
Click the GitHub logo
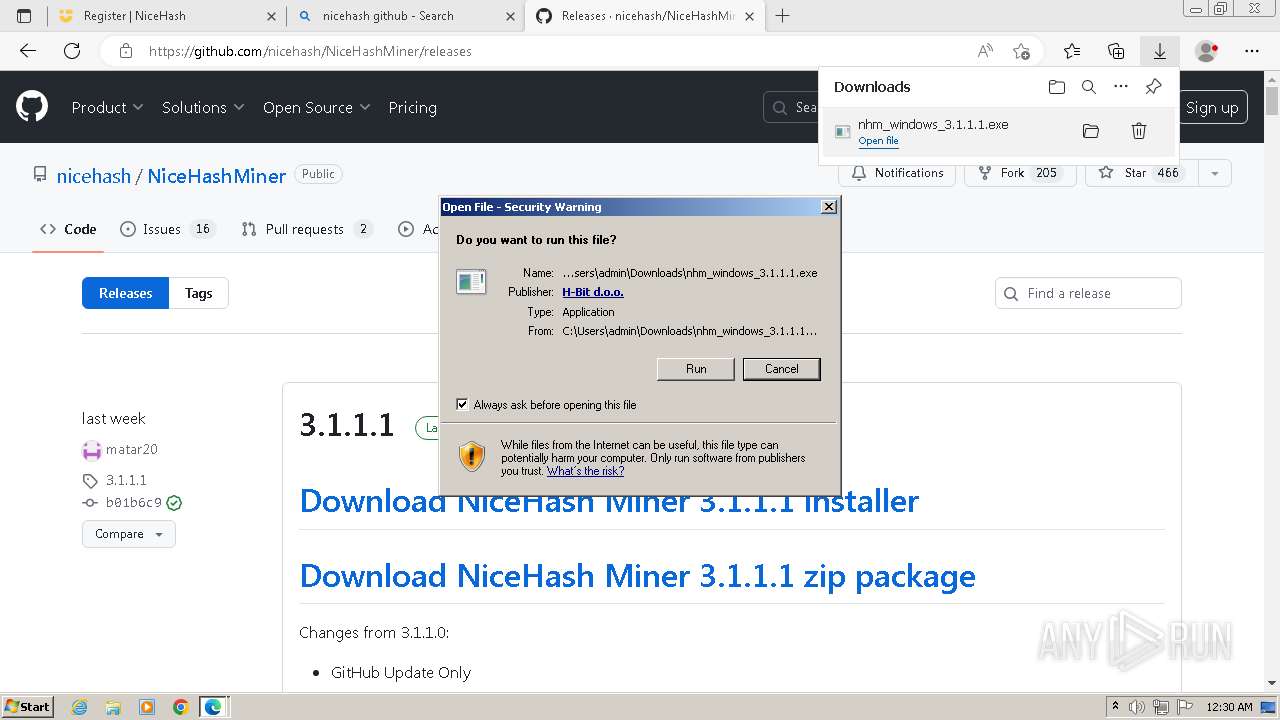32,107
